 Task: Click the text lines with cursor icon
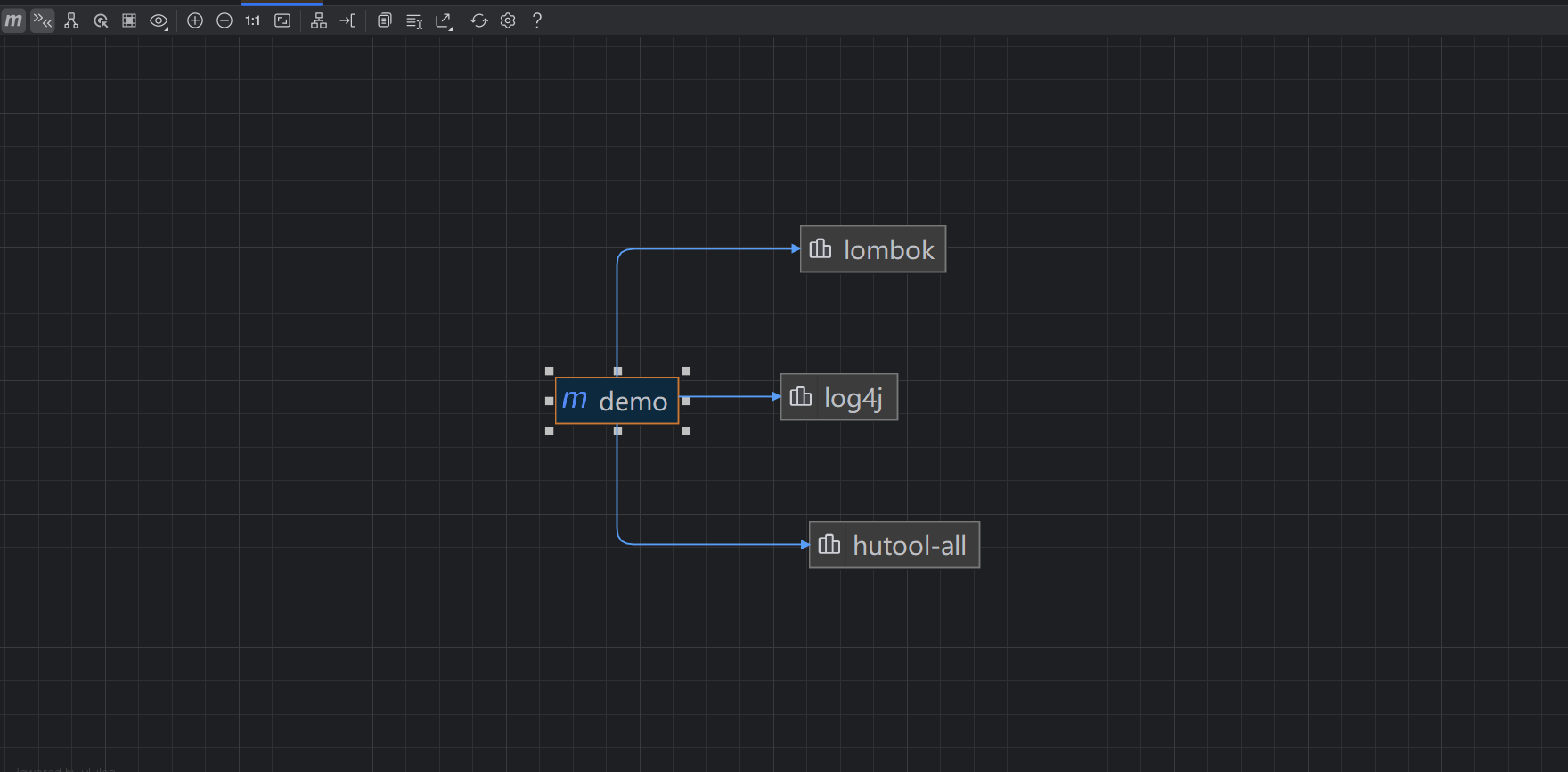(x=413, y=20)
